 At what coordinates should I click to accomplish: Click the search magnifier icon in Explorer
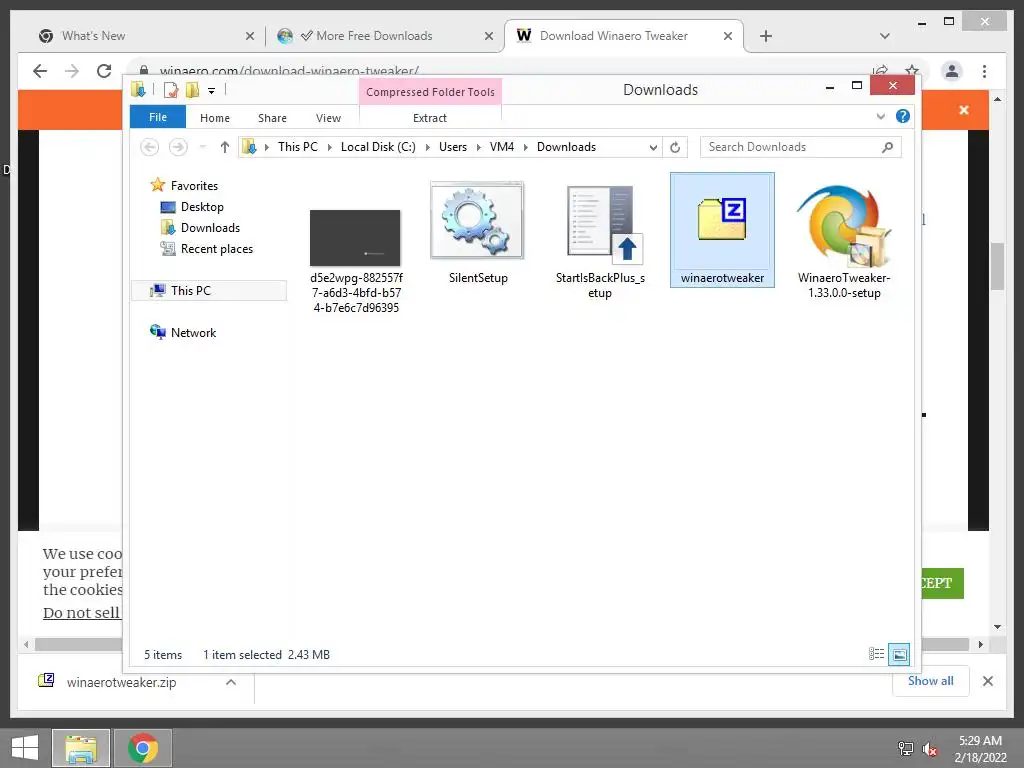click(887, 147)
